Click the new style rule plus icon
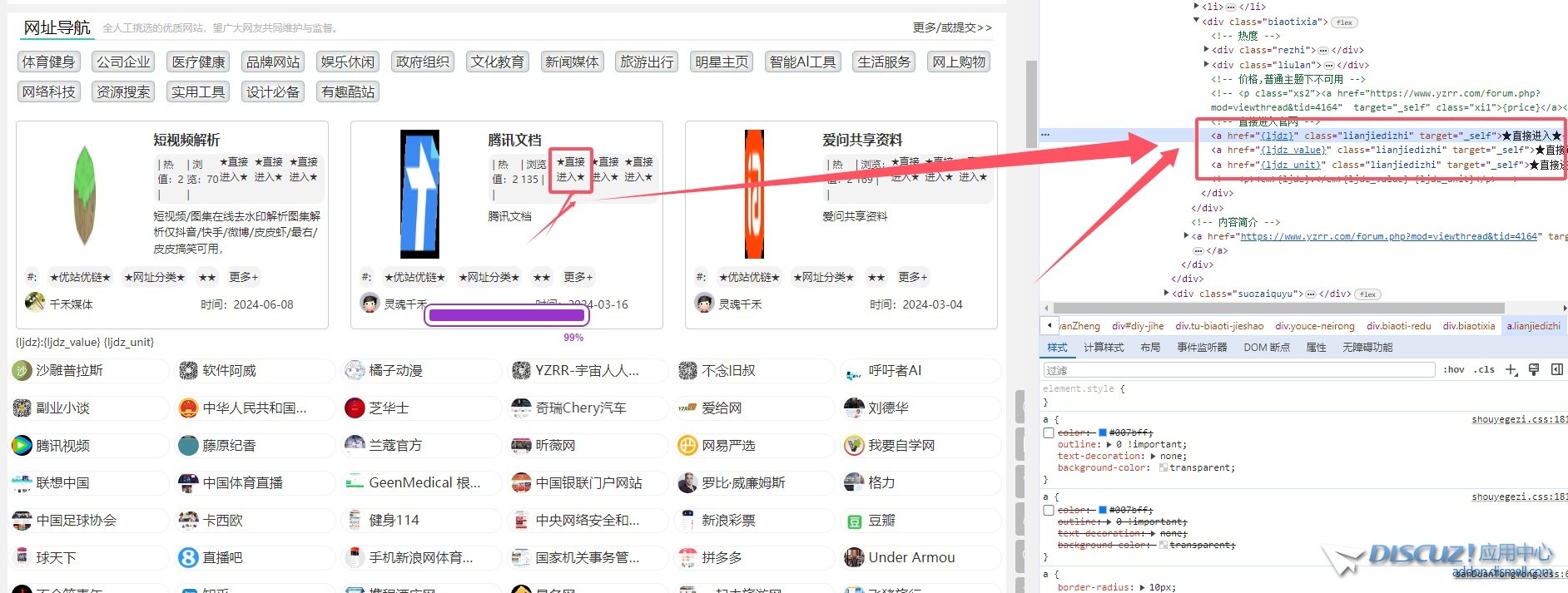 [1511, 370]
